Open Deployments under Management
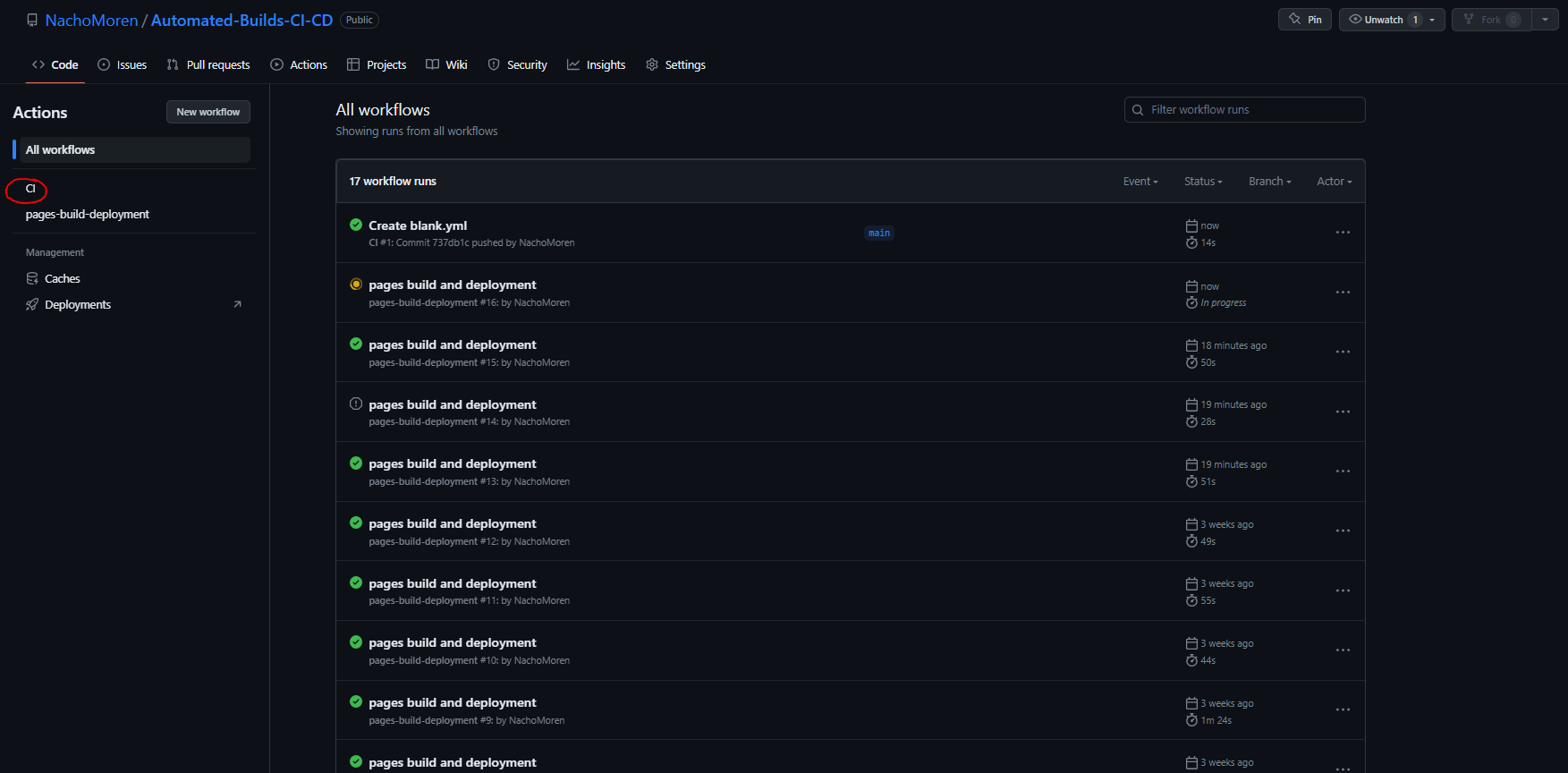Screen dimensions: 1568x773 click(78, 304)
